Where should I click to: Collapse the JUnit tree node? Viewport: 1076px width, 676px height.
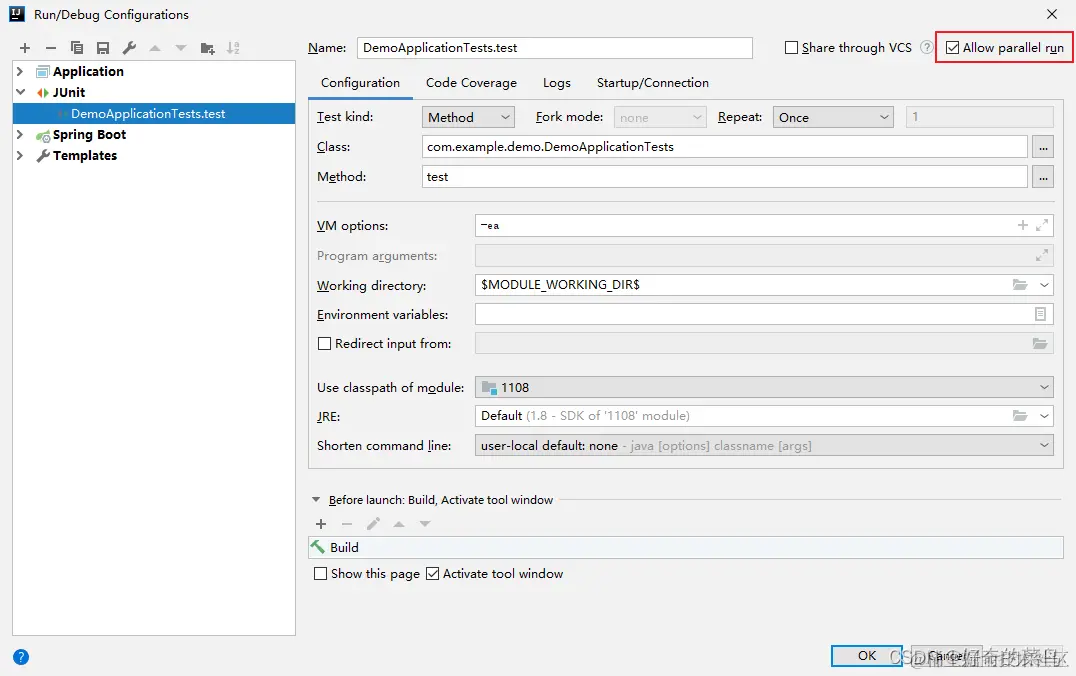(x=20, y=92)
